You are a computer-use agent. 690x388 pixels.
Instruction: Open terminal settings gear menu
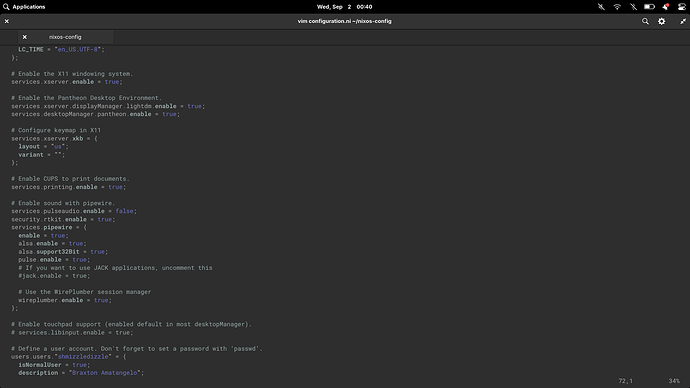661,21
